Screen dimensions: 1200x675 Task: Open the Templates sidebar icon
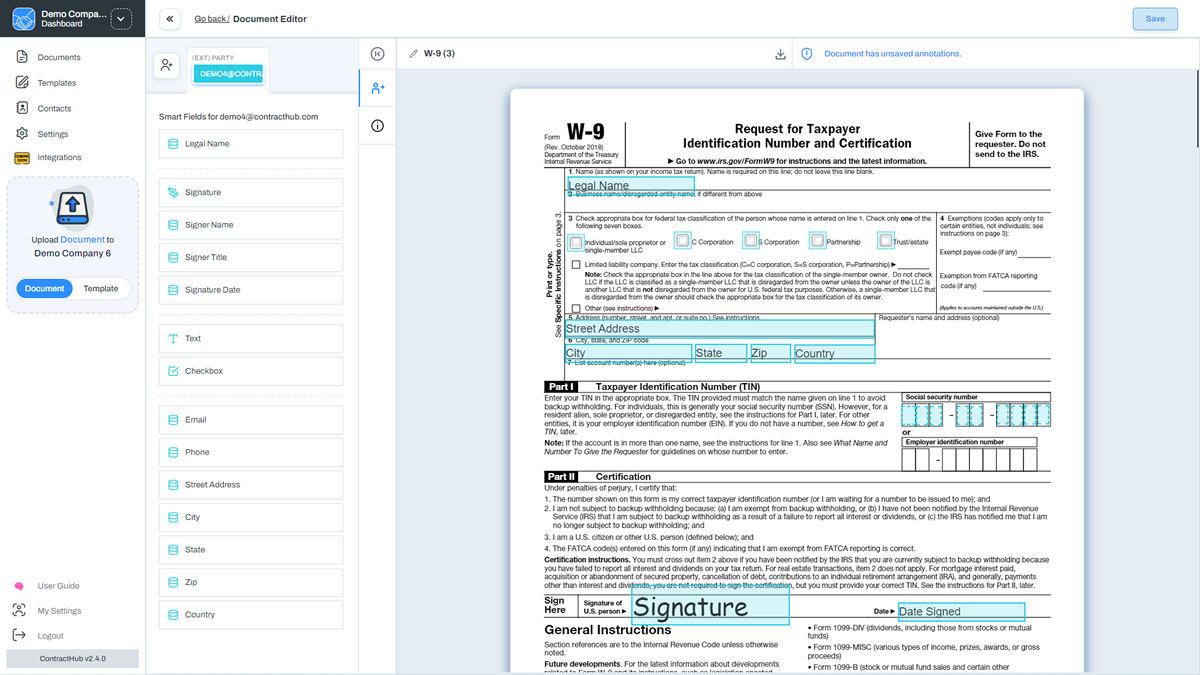22,83
